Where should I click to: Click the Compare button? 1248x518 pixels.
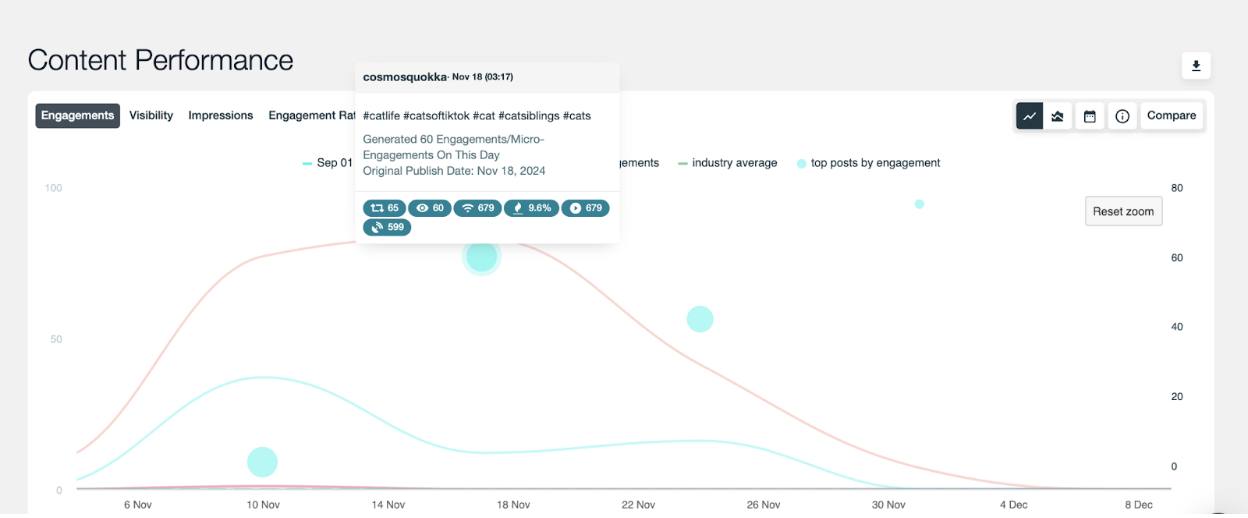coord(1171,116)
